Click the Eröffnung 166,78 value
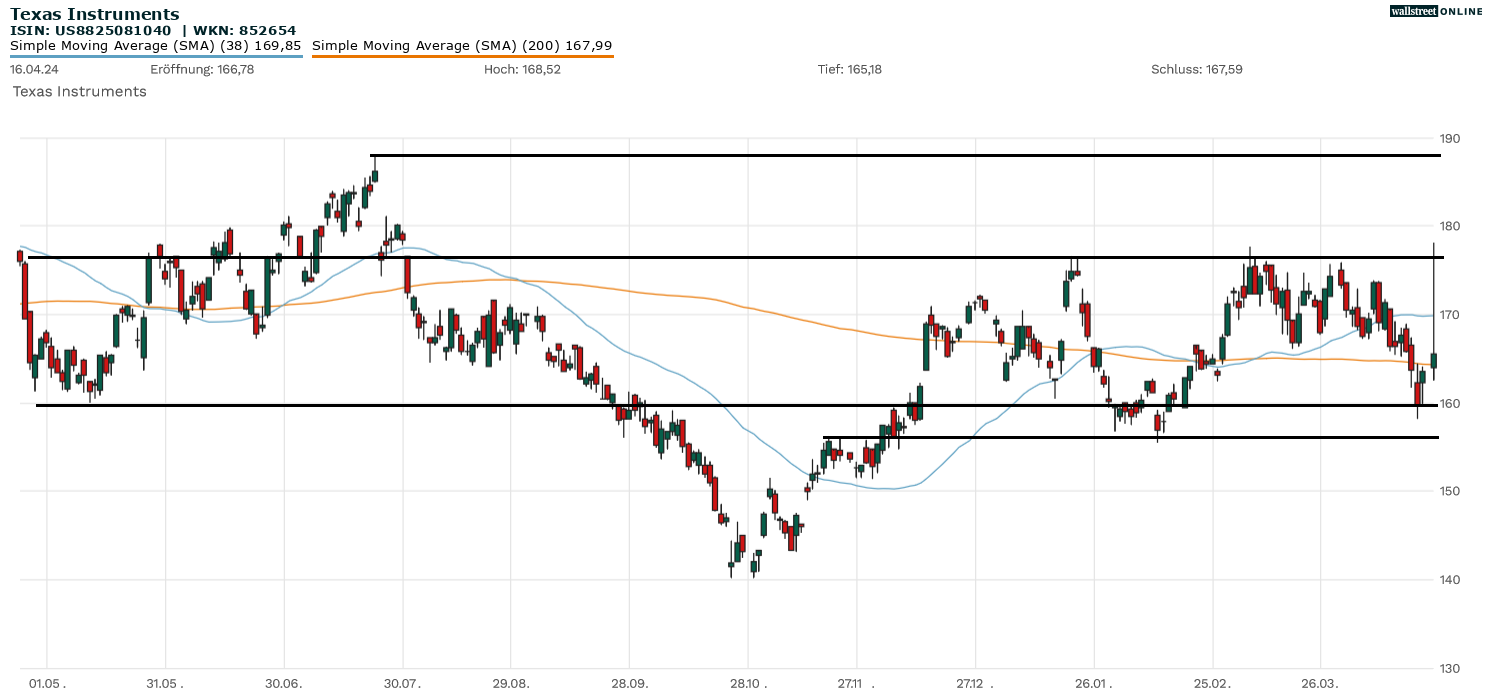The height and width of the screenshot is (689, 1490). pos(202,69)
